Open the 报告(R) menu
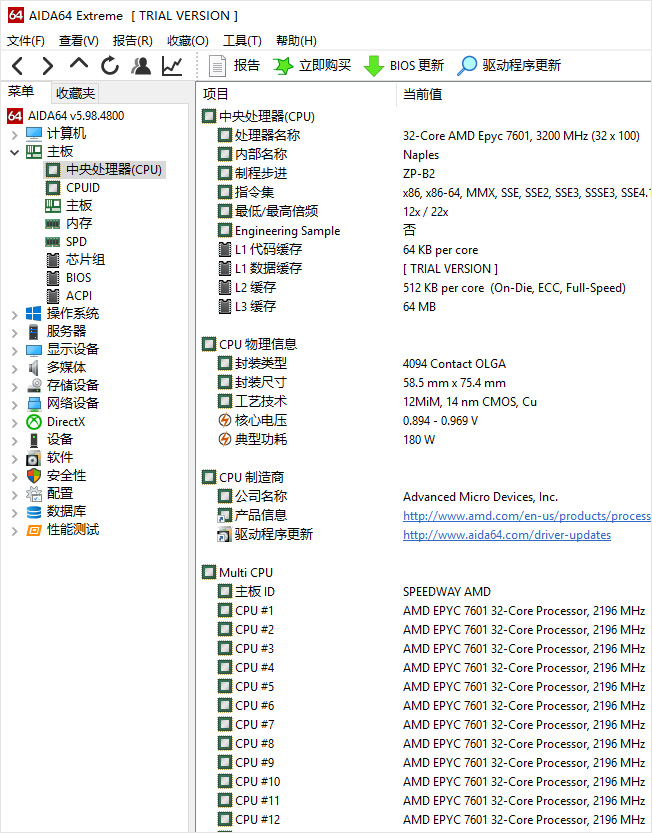The image size is (652, 833). pyautogui.click(x=133, y=41)
